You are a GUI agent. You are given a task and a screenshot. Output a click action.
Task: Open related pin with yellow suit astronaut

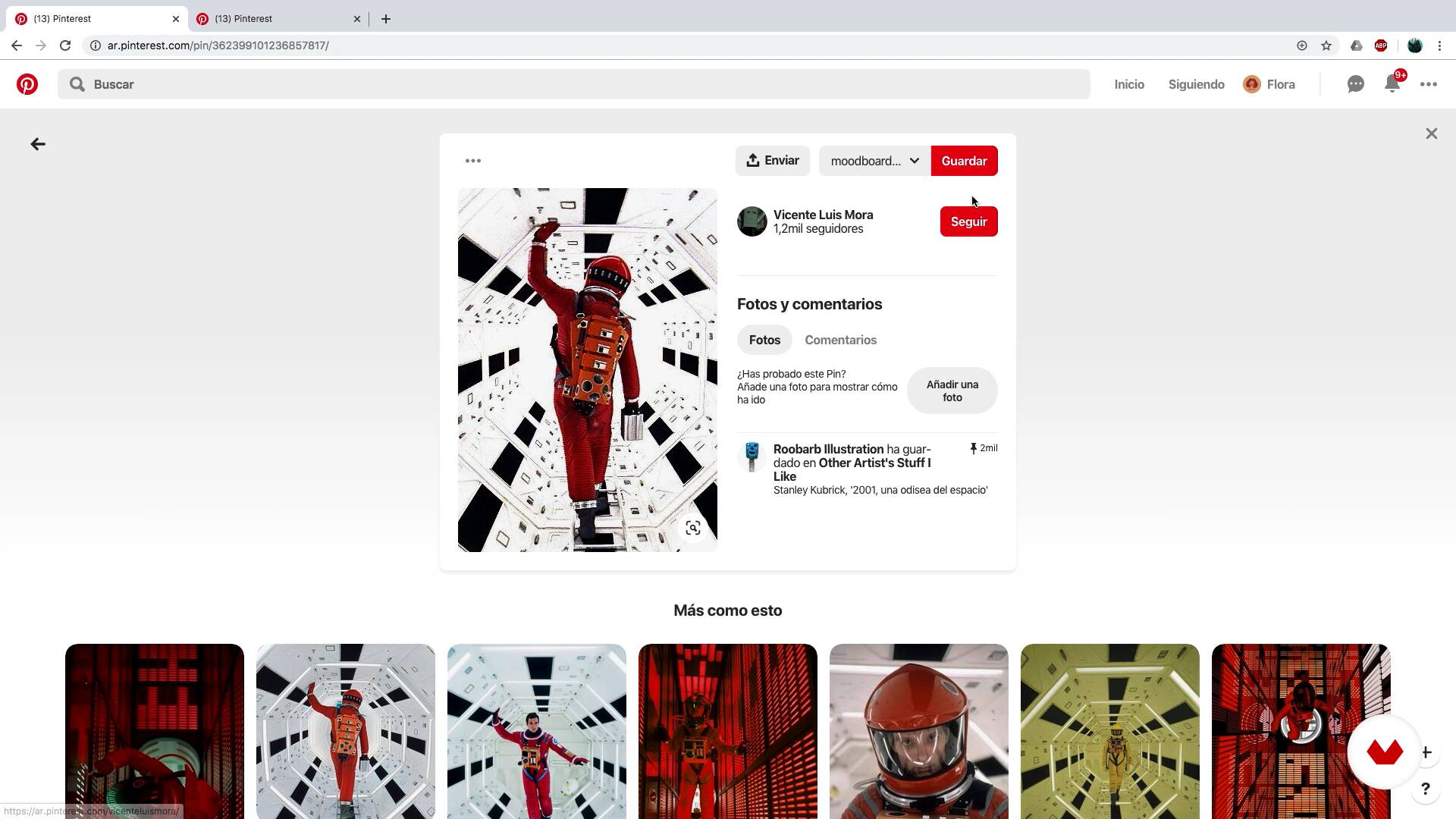tap(1110, 731)
